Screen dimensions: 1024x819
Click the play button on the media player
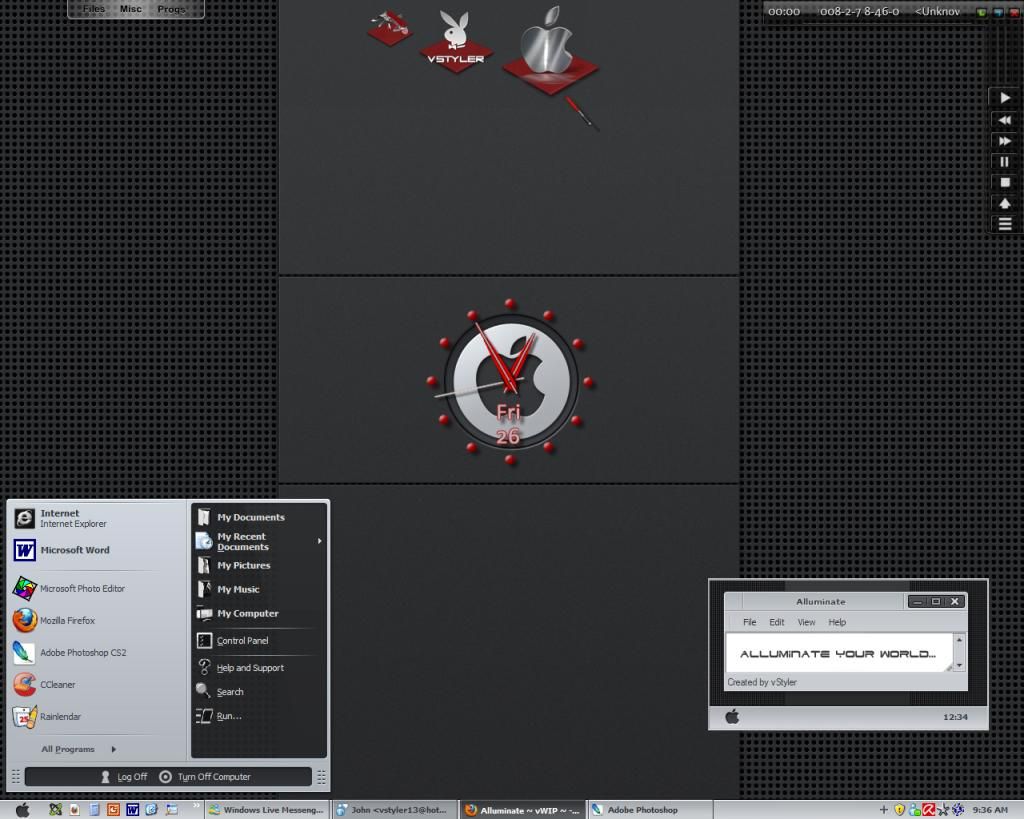pos(1005,98)
